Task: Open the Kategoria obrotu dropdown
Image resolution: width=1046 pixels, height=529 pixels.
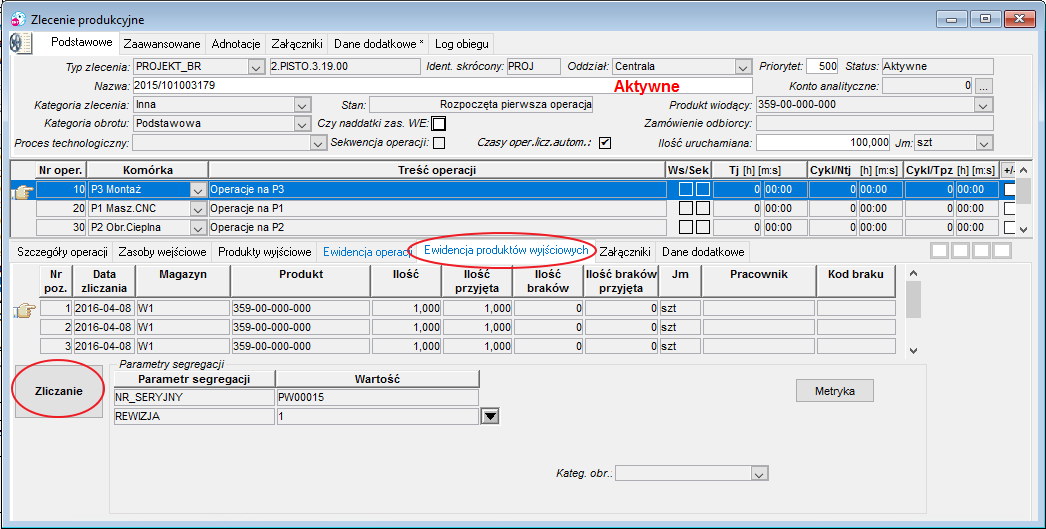Action: [302, 123]
